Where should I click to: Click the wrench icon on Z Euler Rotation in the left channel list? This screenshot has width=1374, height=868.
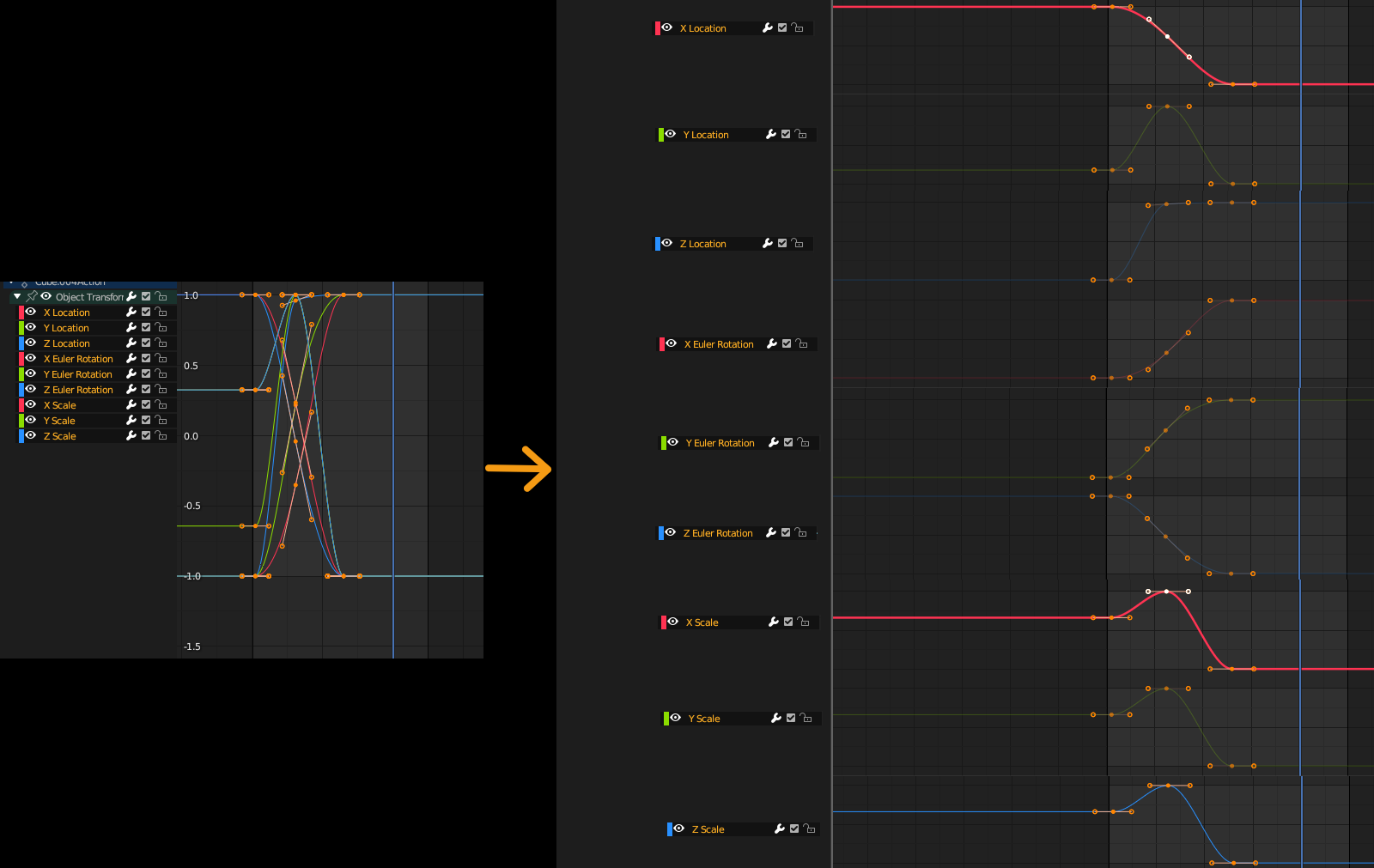tap(131, 390)
